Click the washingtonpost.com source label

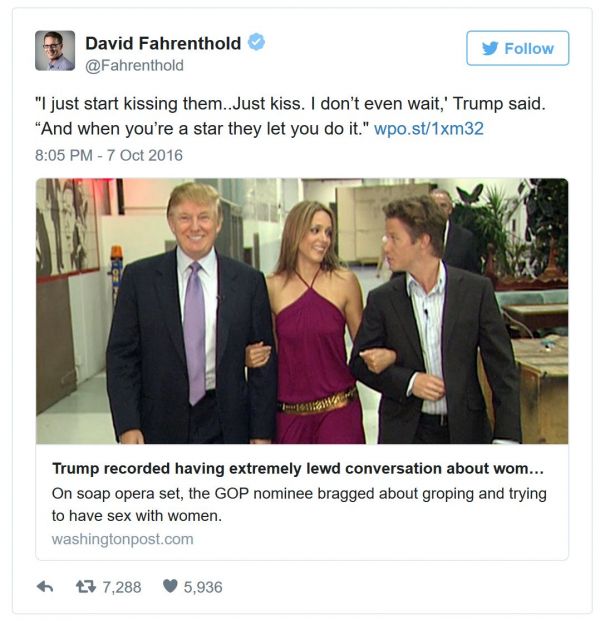click(122, 539)
